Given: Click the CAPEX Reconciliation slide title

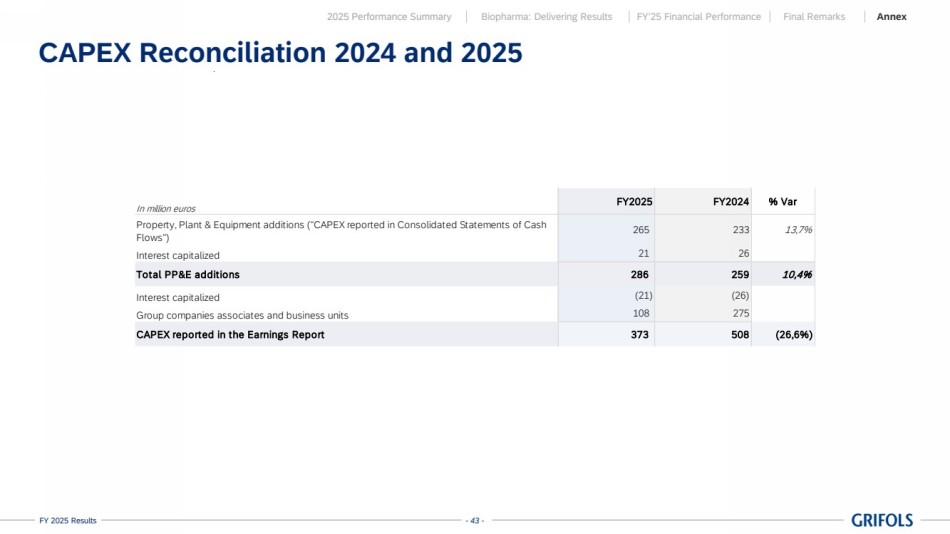Looking at the screenshot, I should pyautogui.click(x=280, y=53).
